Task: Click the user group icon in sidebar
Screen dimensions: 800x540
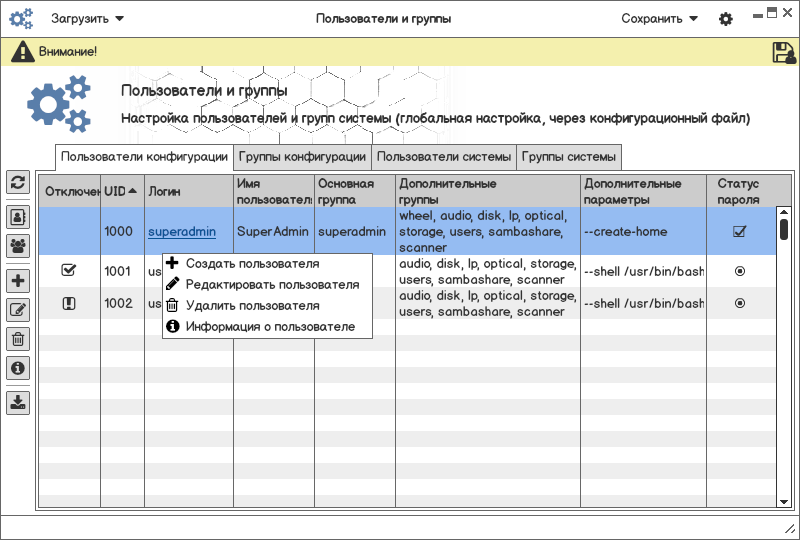Action: [x=18, y=245]
